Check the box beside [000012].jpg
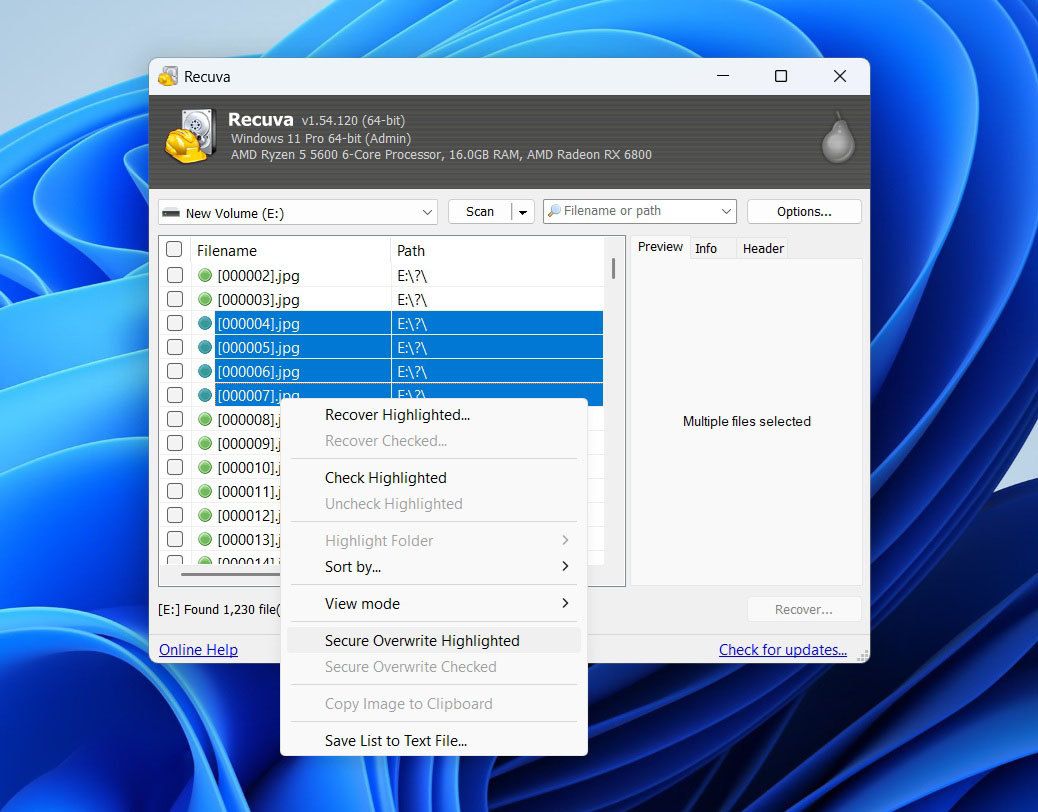1038x812 pixels. click(175, 515)
